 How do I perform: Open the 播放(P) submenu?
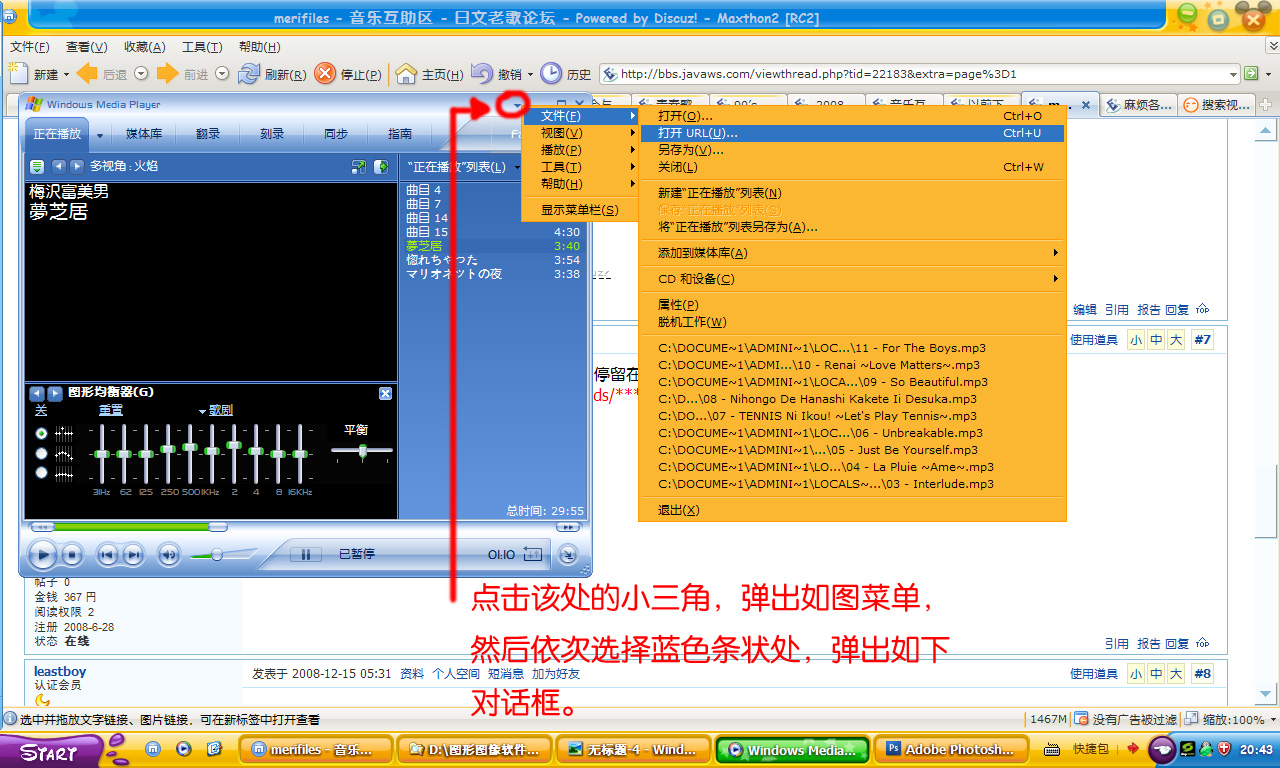[580, 150]
